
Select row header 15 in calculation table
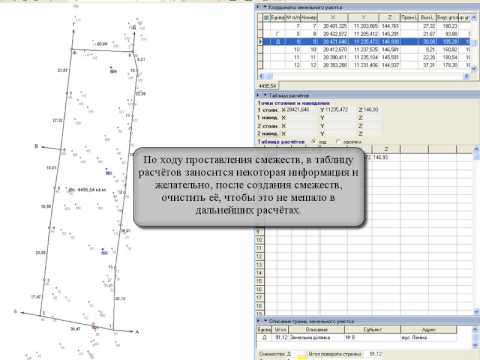point(260,281)
